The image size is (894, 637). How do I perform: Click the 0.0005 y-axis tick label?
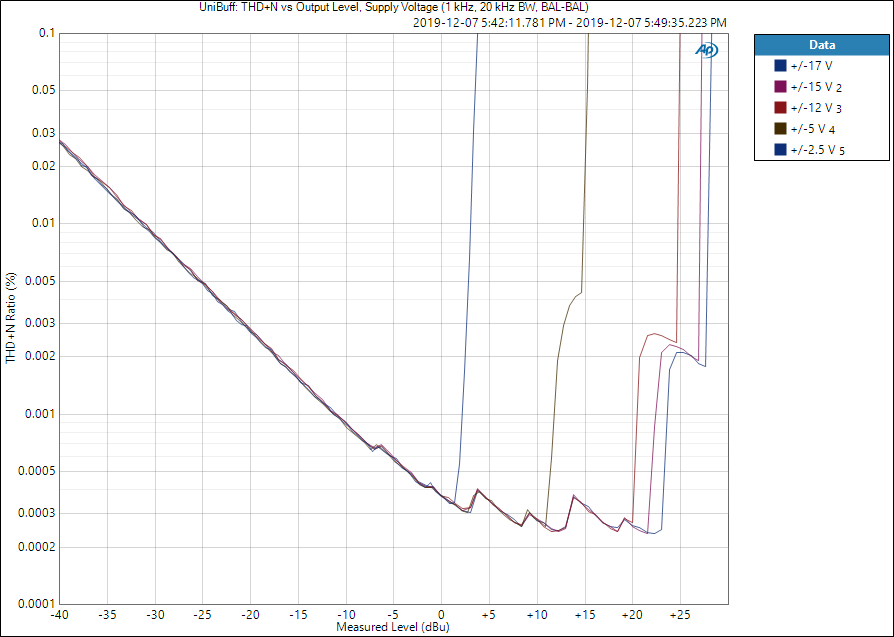click(37, 471)
